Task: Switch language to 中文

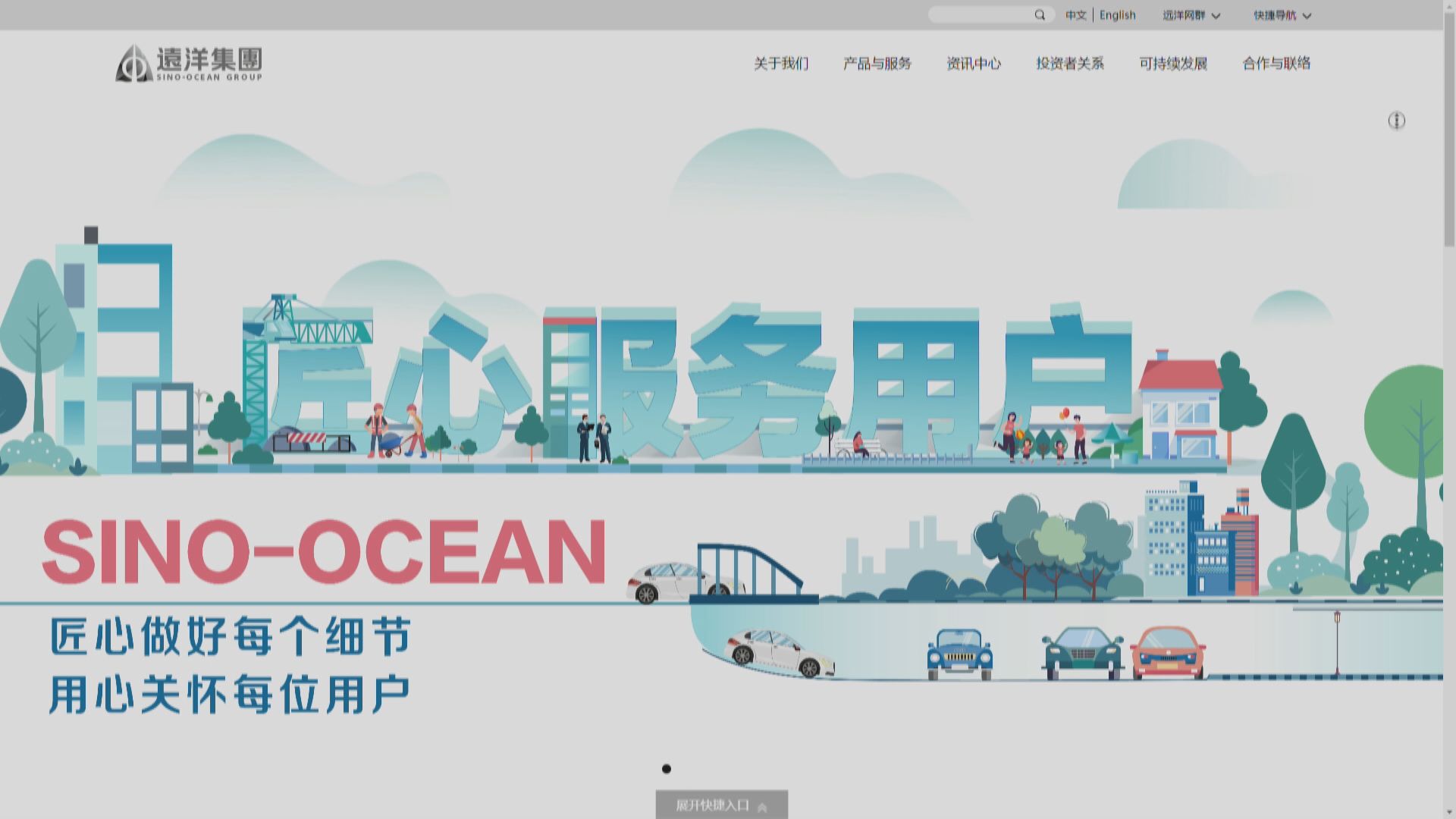Action: [1075, 15]
